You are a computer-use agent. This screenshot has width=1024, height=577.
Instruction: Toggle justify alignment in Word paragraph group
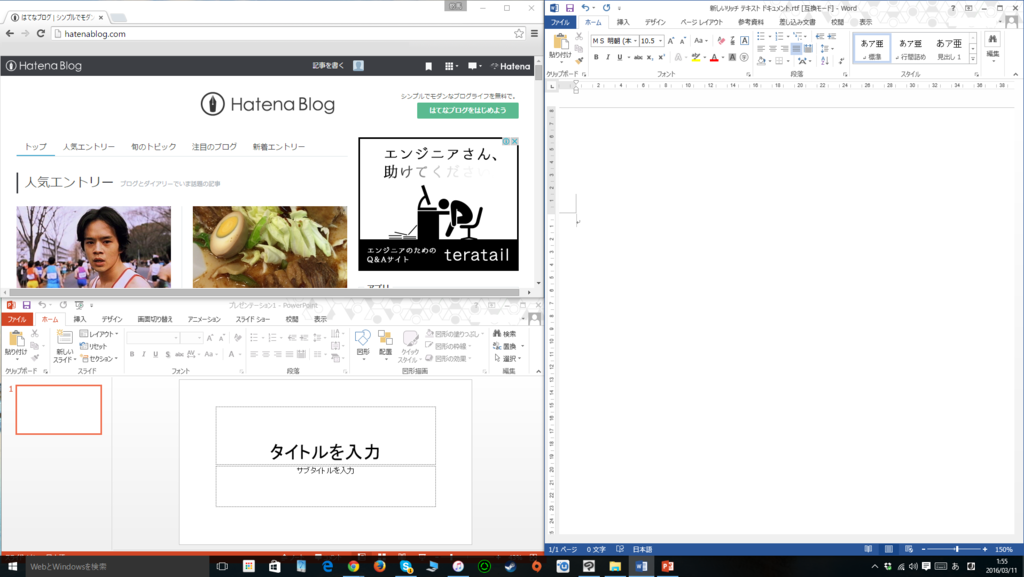point(796,49)
